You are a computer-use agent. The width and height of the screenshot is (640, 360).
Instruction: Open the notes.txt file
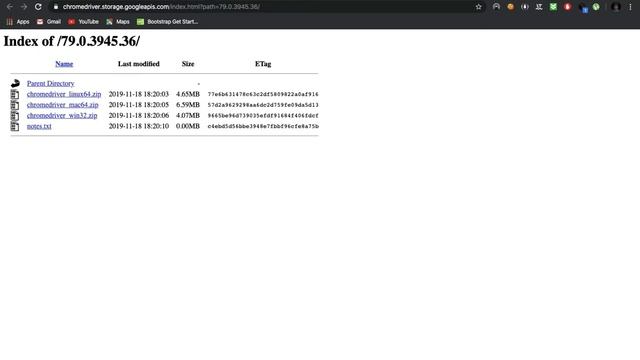(39, 126)
